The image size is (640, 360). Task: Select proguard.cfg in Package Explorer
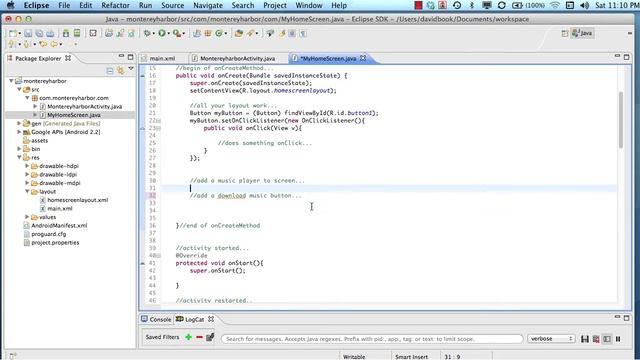49,234
